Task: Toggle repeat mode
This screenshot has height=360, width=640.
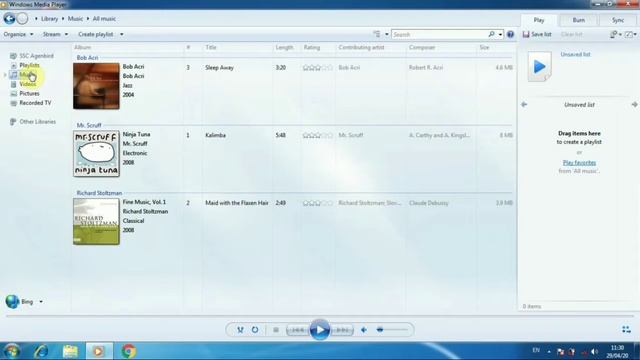Action: (x=255, y=330)
